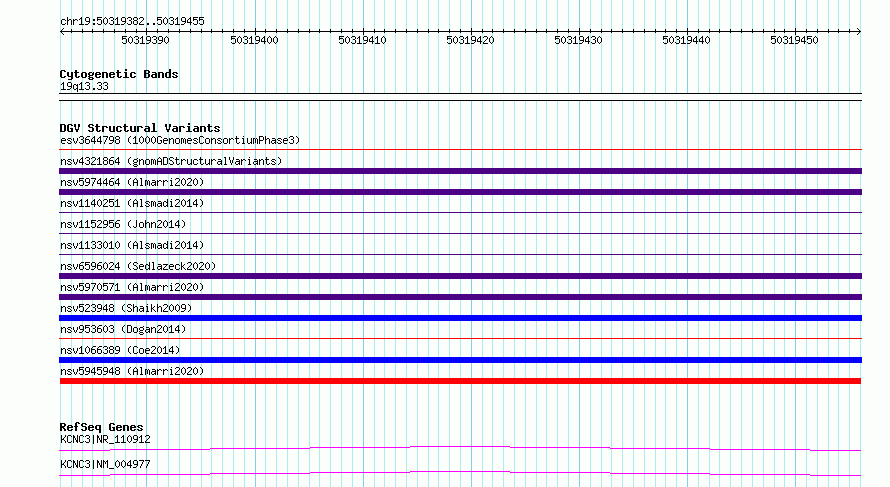Open variant nsv1140251 Alsmadi2014 label
The image size is (890, 487).
132,203
